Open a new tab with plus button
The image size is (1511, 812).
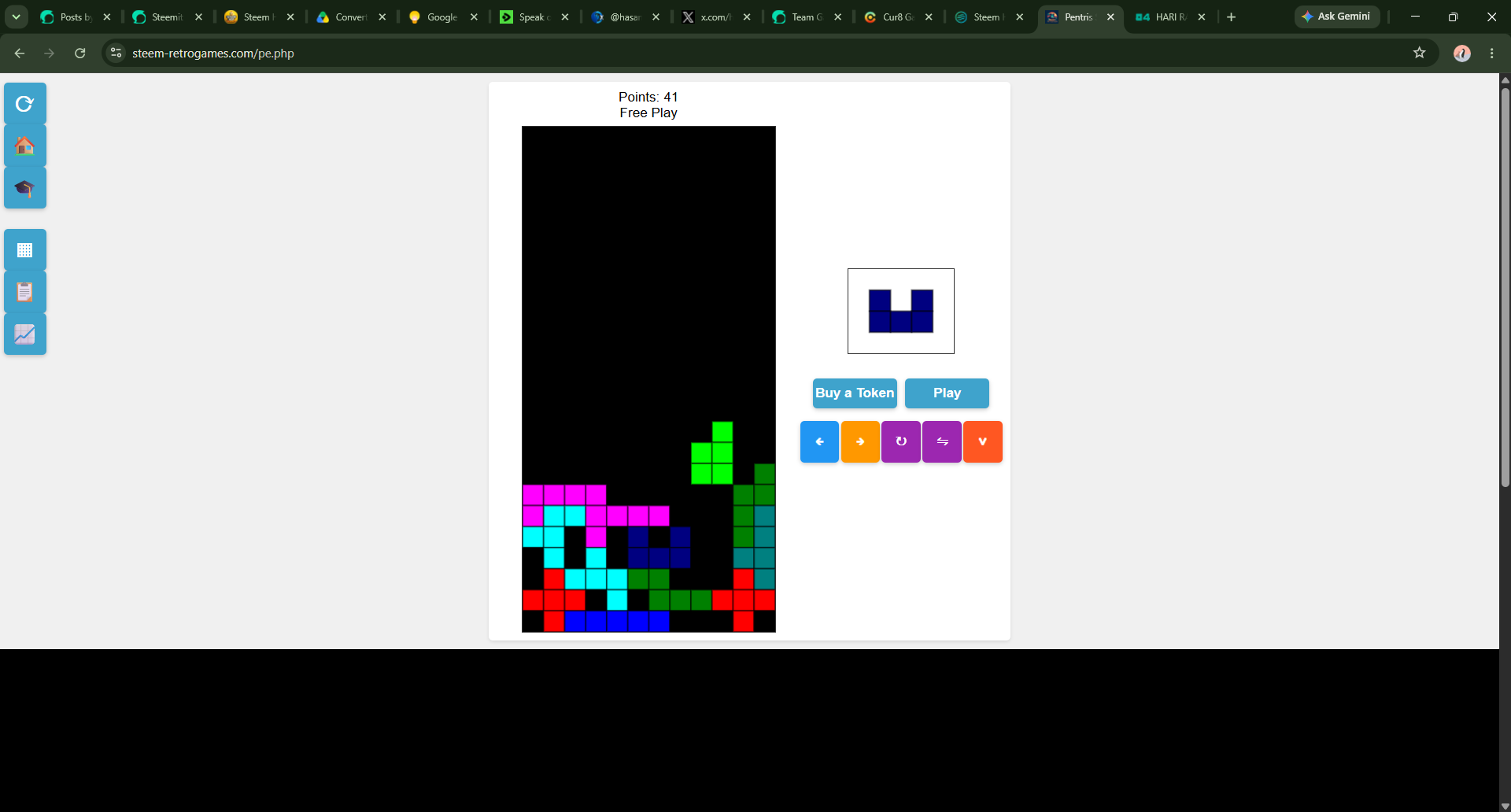click(1232, 17)
